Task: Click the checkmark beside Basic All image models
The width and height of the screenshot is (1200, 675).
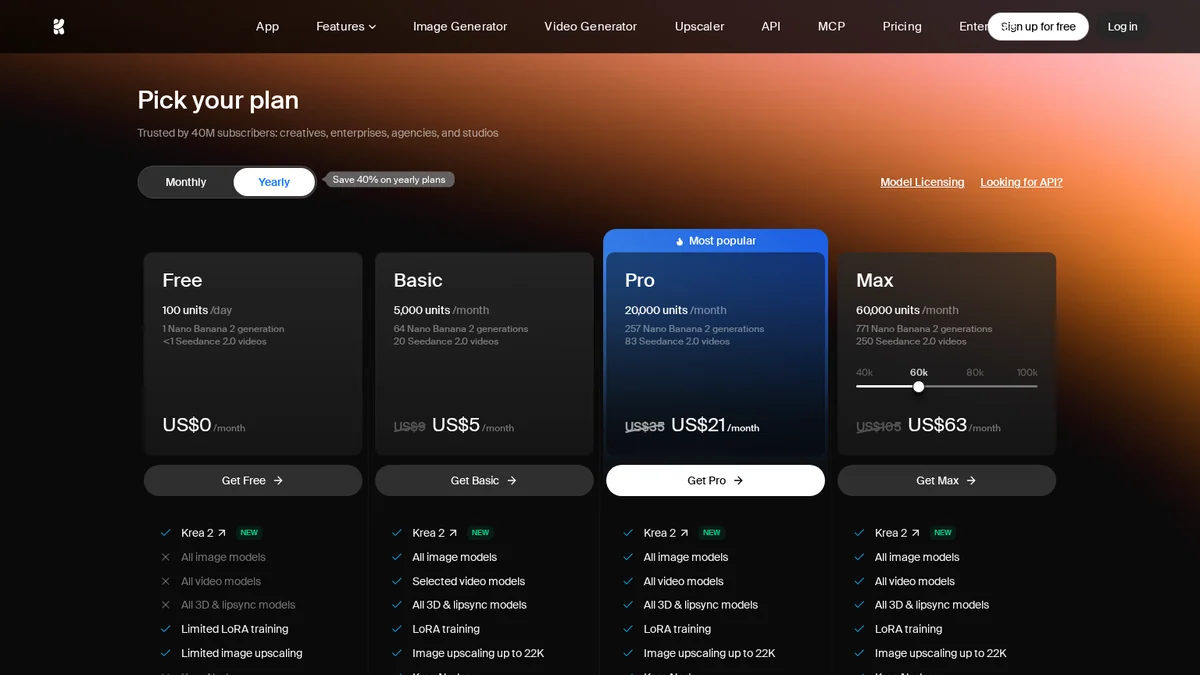Action: tap(397, 557)
